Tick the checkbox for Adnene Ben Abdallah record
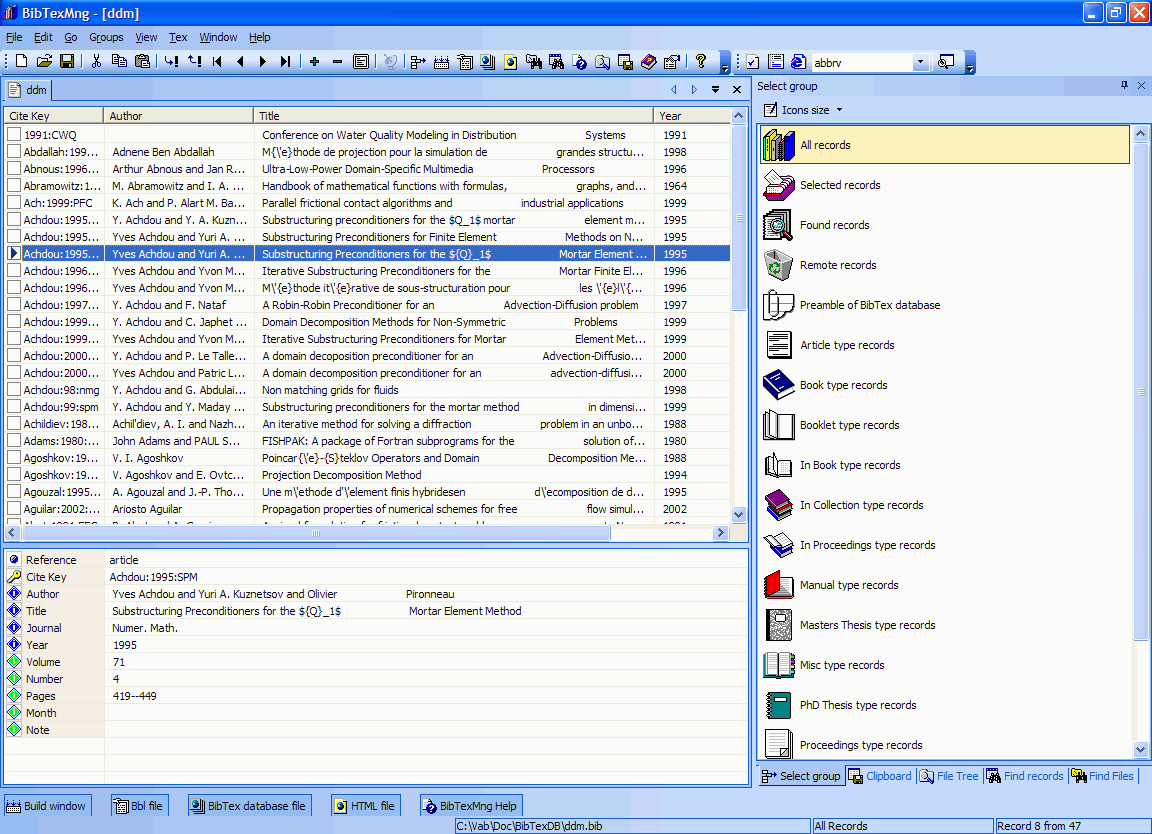 click(14, 151)
